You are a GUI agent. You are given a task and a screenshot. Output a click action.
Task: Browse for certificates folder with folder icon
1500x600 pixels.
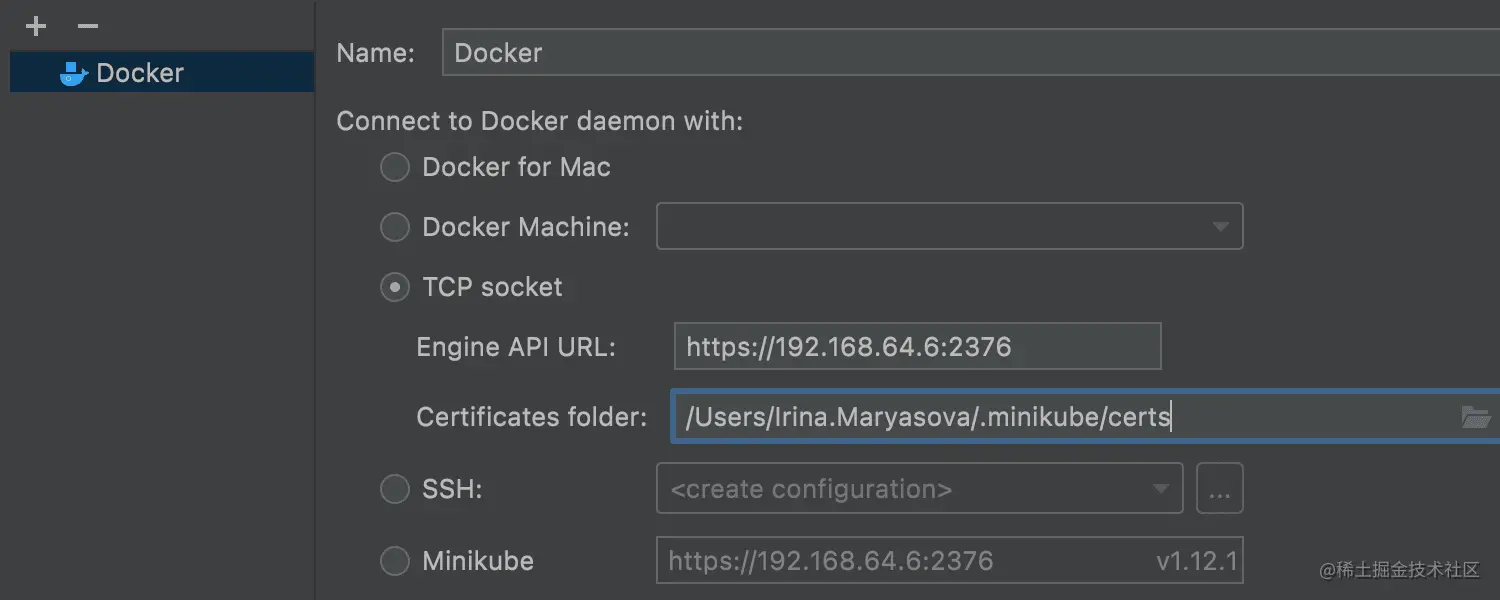1476,417
